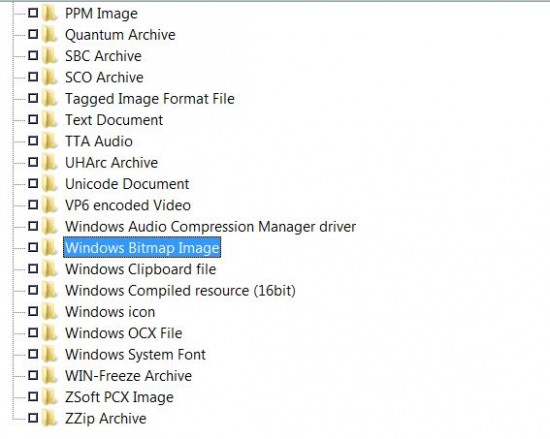This screenshot has width=550, height=439.
Task: Select the Windows System Font label
Action: pos(135,354)
